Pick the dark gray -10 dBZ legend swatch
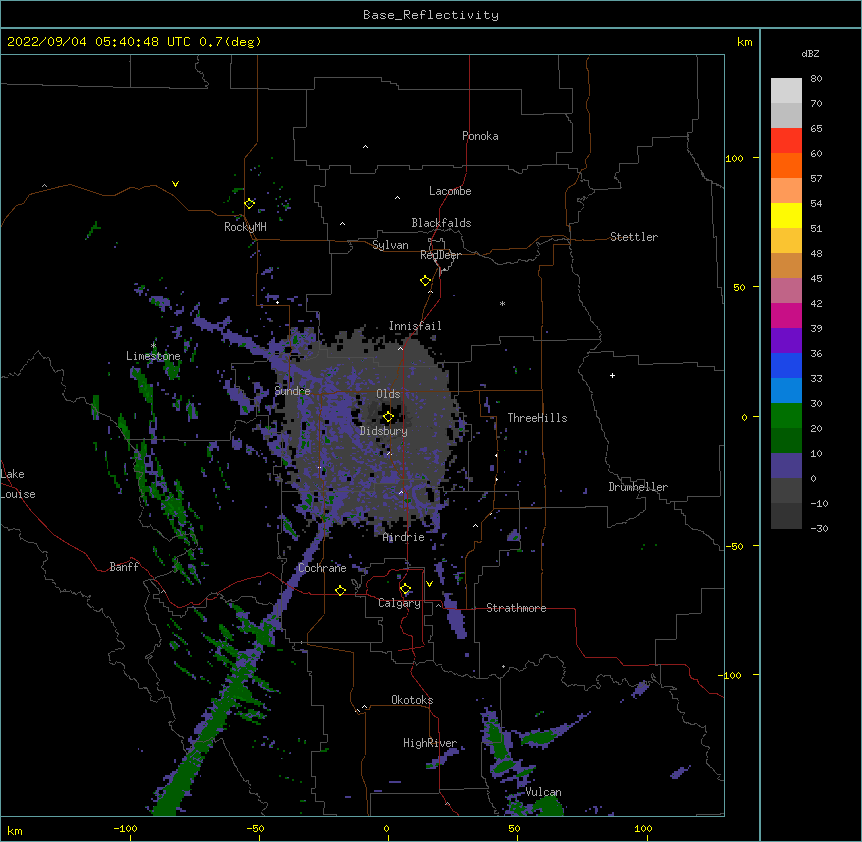The image size is (862, 842). click(x=786, y=516)
